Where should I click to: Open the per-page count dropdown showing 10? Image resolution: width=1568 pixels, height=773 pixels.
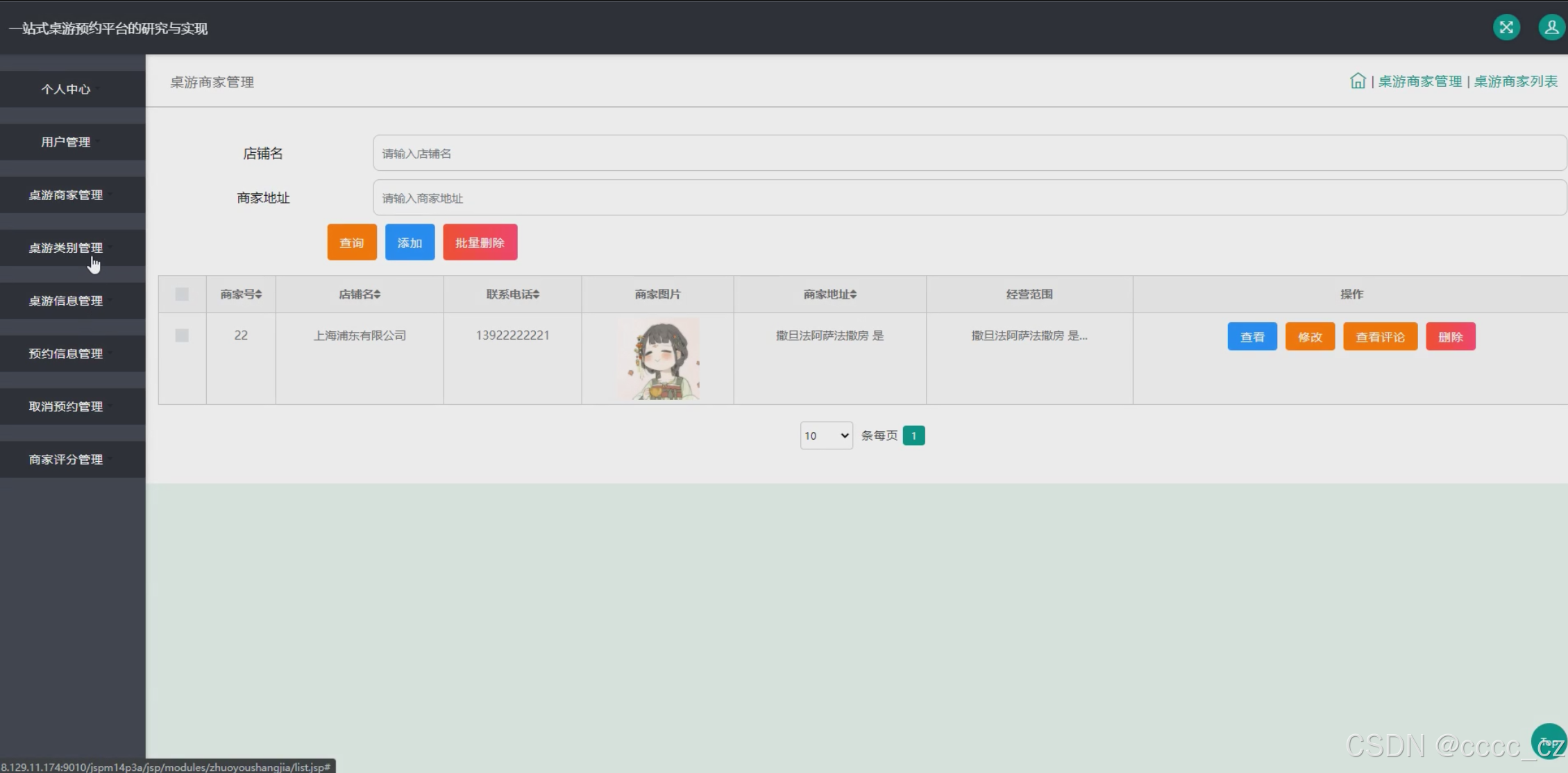pyautogui.click(x=826, y=435)
